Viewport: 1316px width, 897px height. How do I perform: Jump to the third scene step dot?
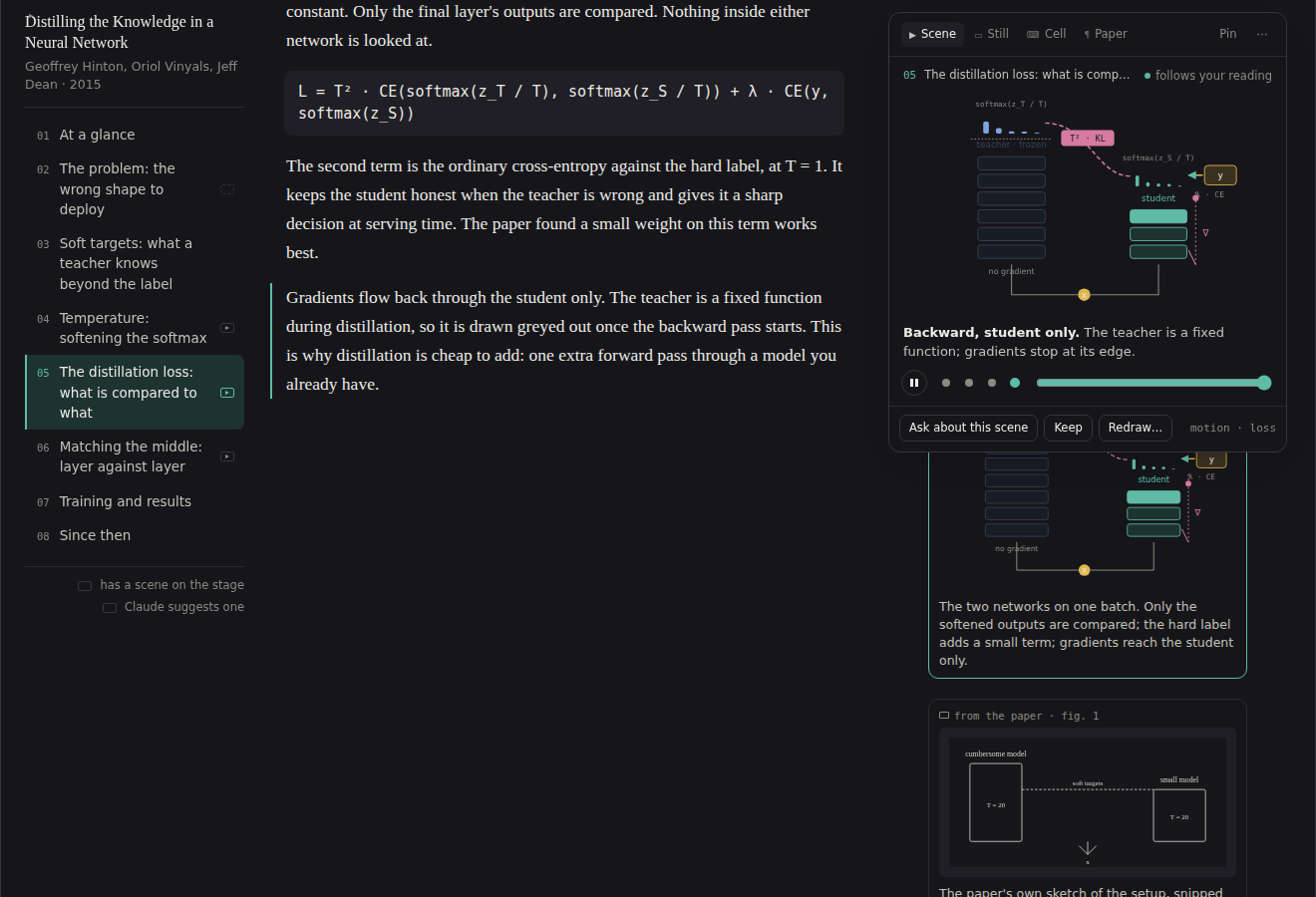pos(992,383)
